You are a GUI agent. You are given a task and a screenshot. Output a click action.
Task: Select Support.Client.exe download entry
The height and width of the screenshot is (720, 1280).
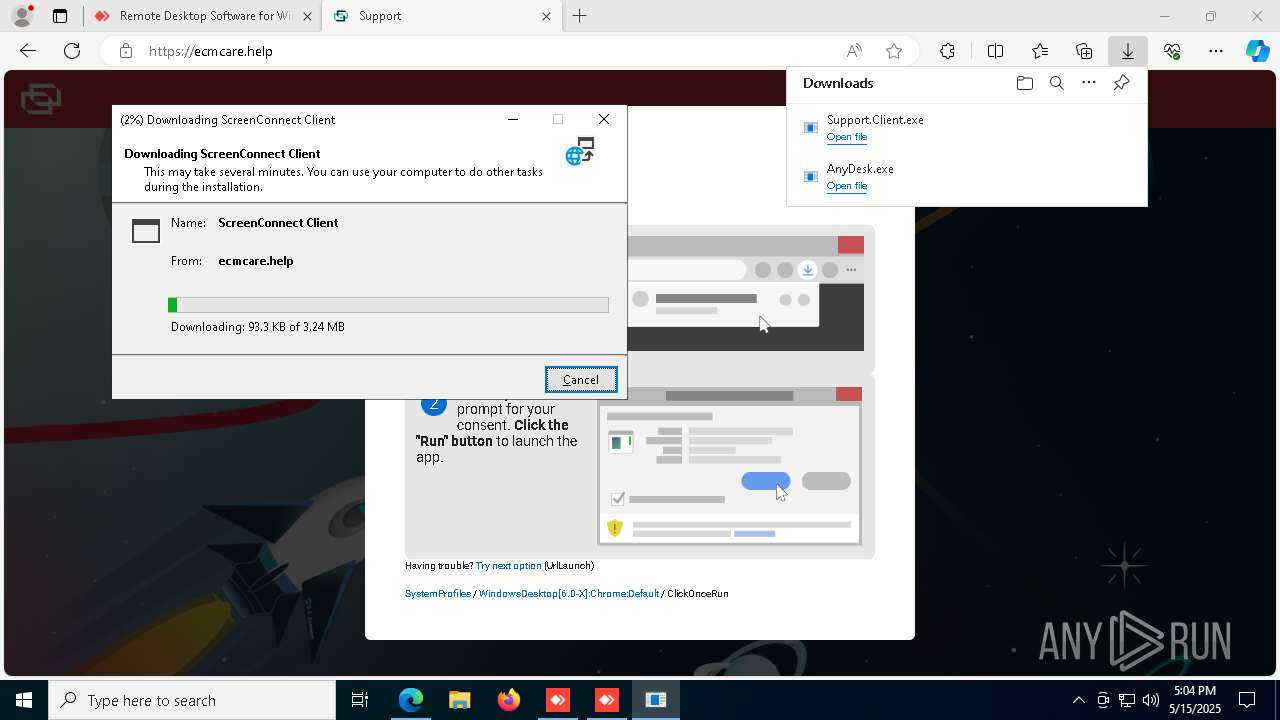[966, 128]
